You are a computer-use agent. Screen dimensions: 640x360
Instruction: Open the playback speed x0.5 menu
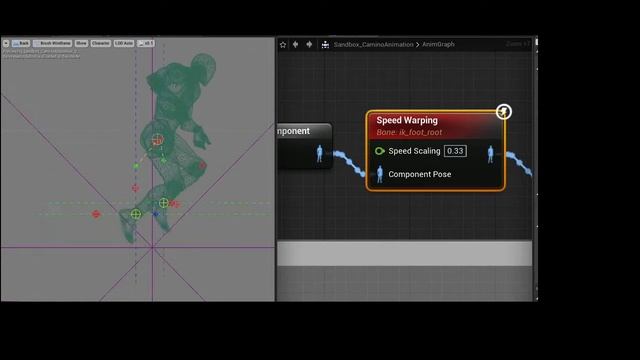(145, 43)
